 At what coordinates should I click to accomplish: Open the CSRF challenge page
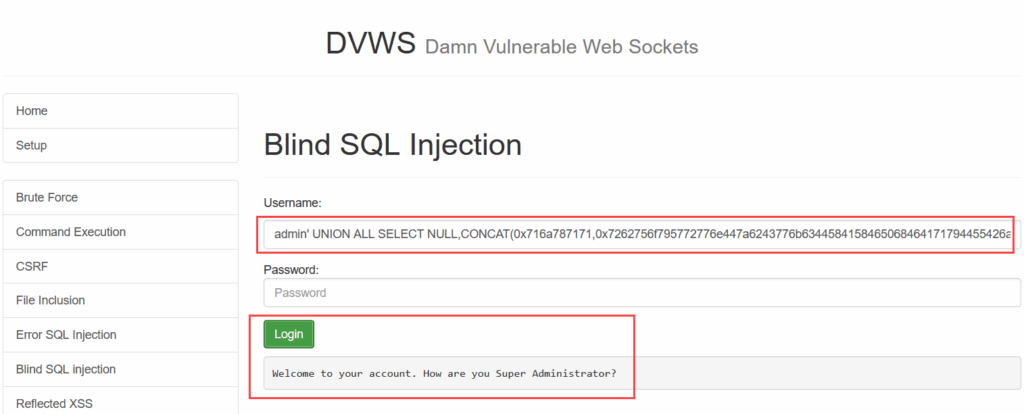(121, 266)
